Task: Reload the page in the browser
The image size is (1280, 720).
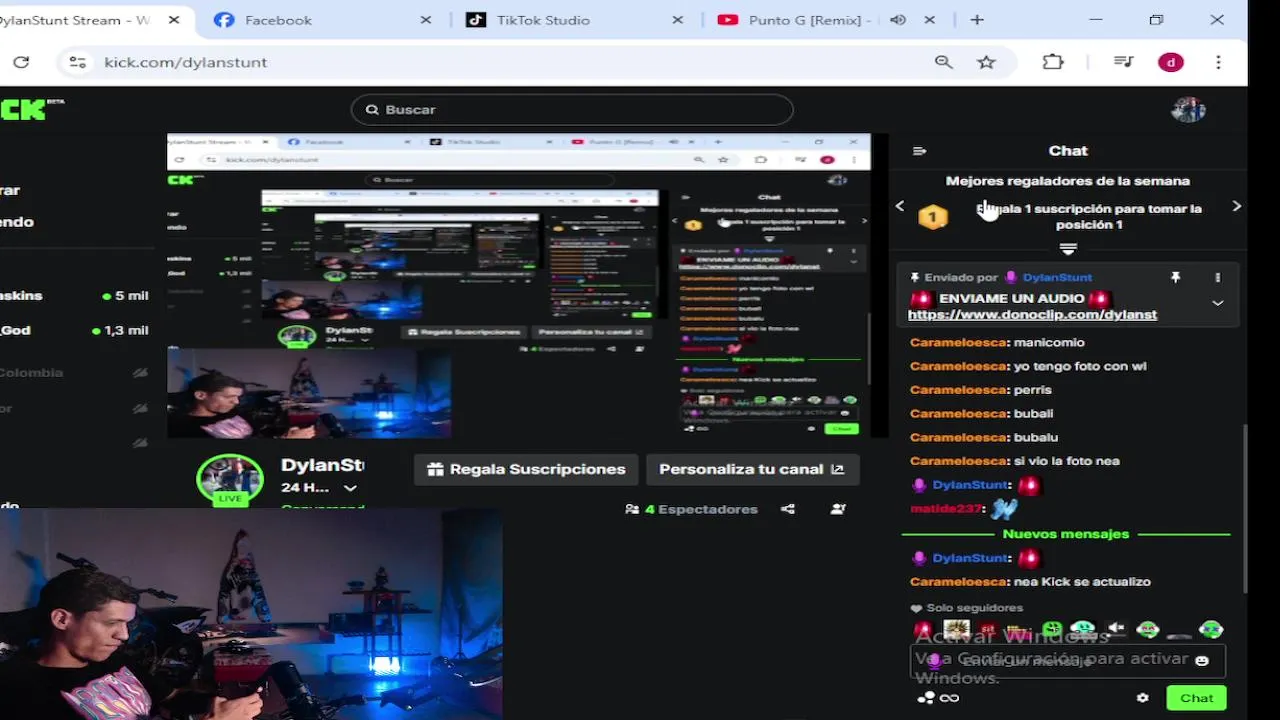Action: click(x=21, y=62)
